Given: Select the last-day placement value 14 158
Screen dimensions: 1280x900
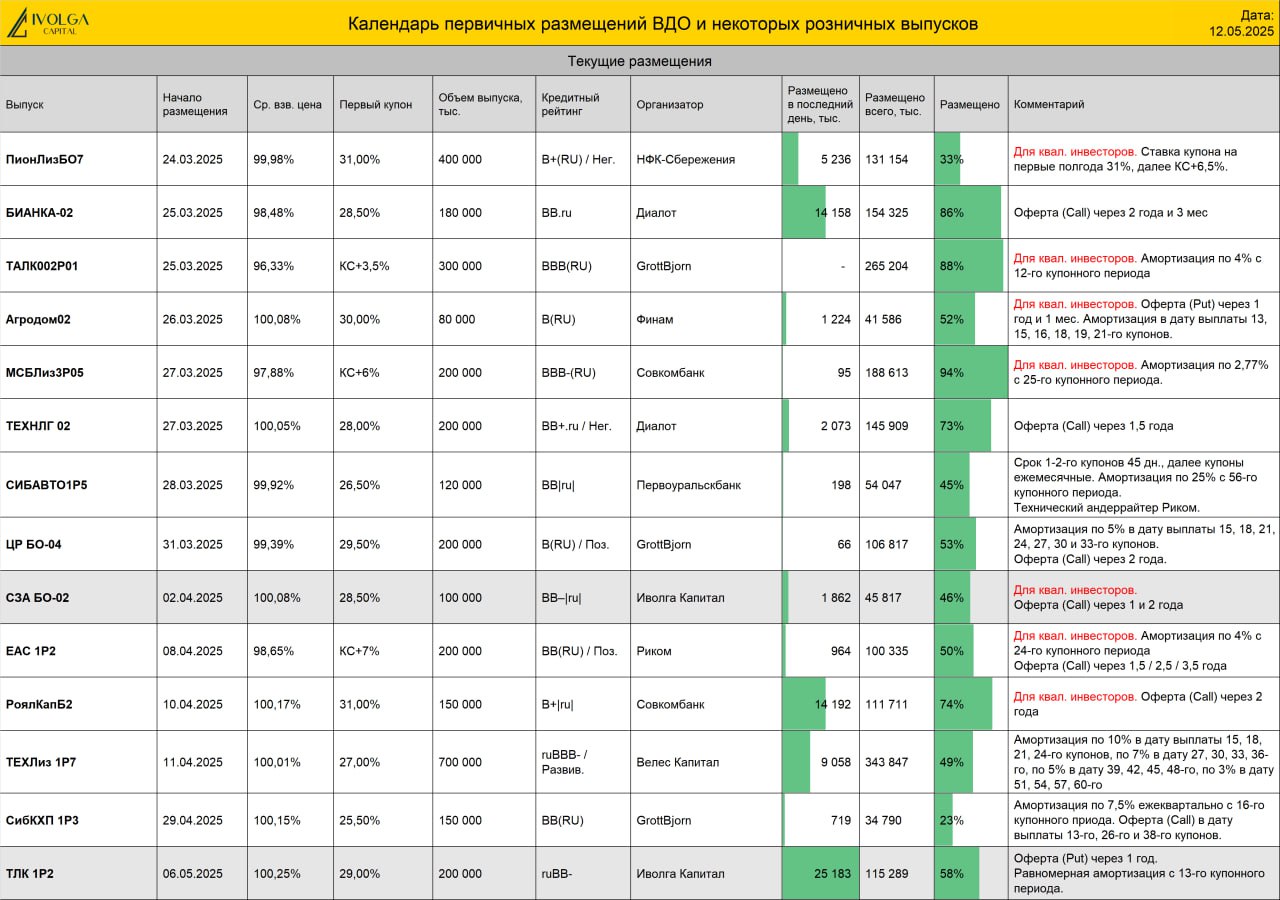Looking at the screenshot, I should click(x=833, y=212).
